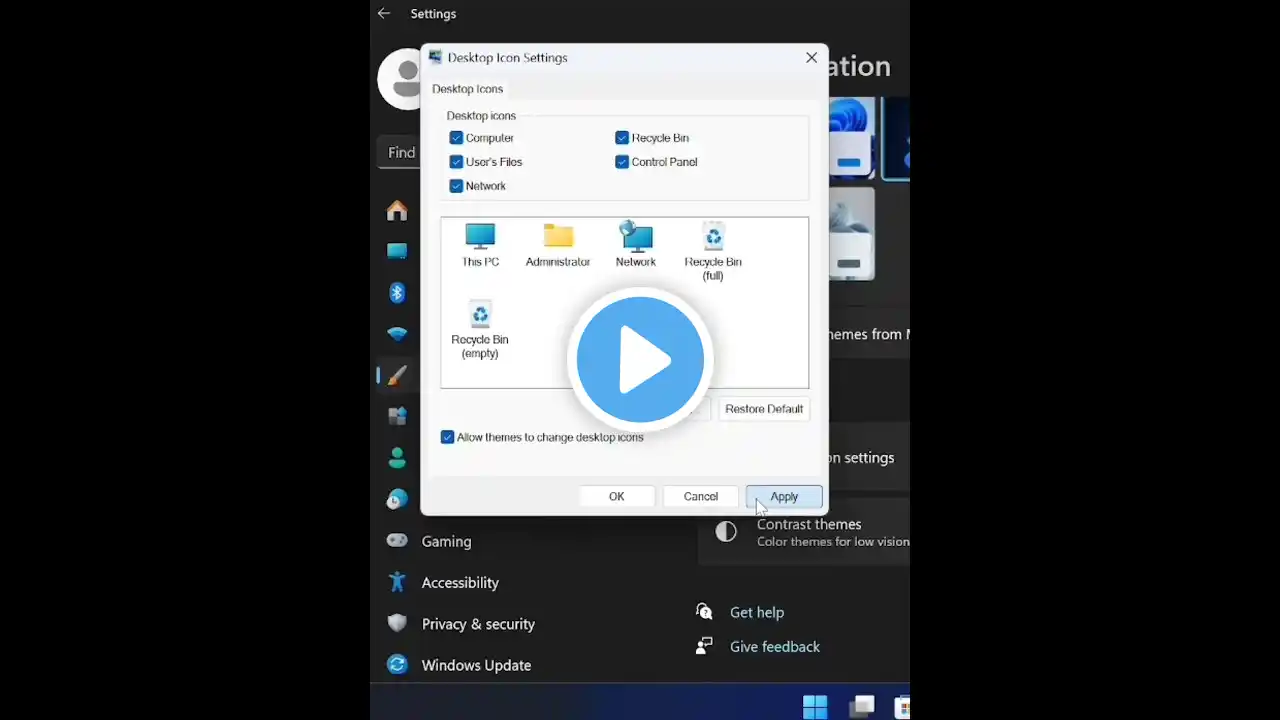Click the Restore Default button

(x=764, y=409)
